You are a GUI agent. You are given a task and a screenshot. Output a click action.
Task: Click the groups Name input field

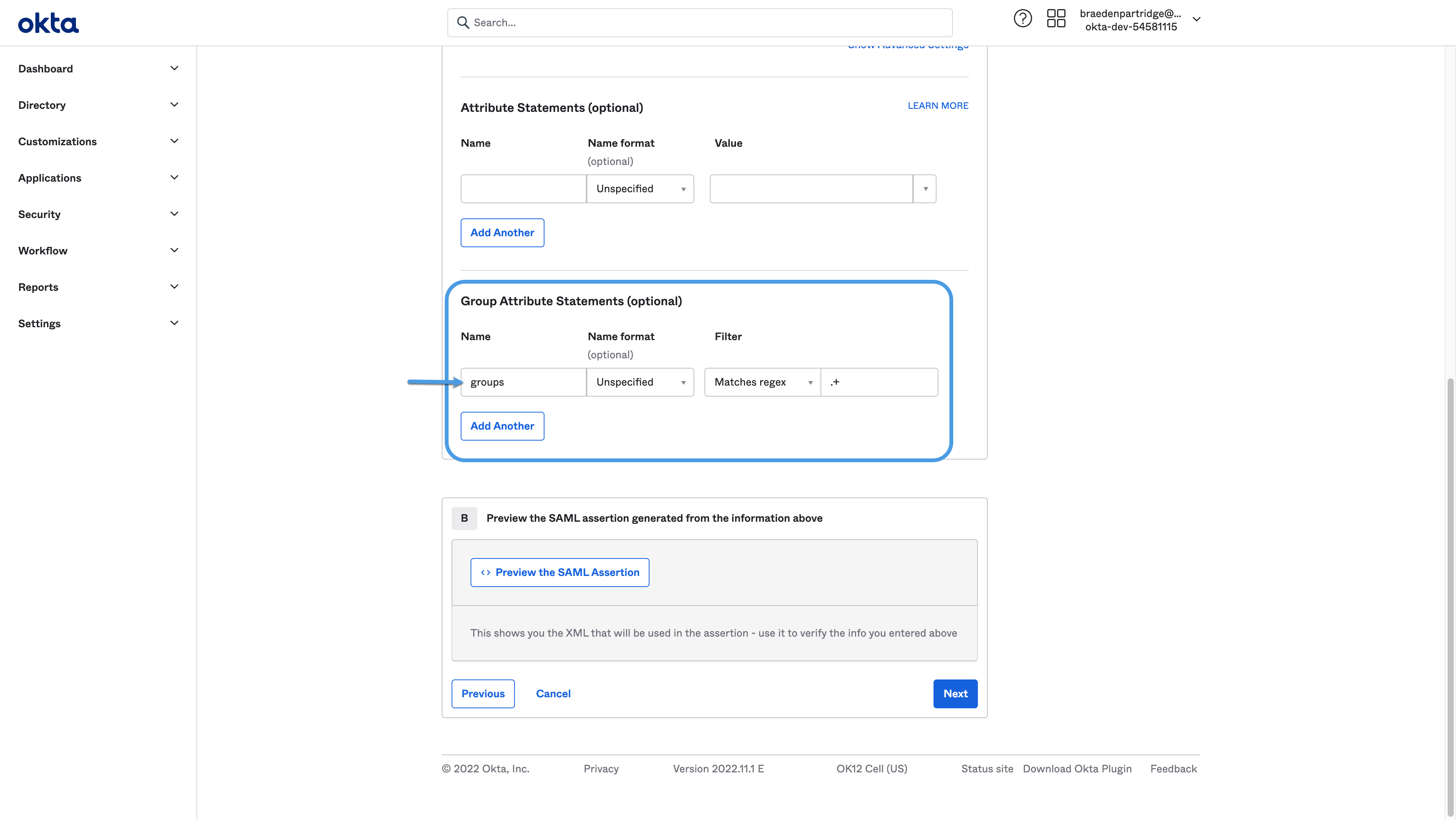(x=523, y=382)
